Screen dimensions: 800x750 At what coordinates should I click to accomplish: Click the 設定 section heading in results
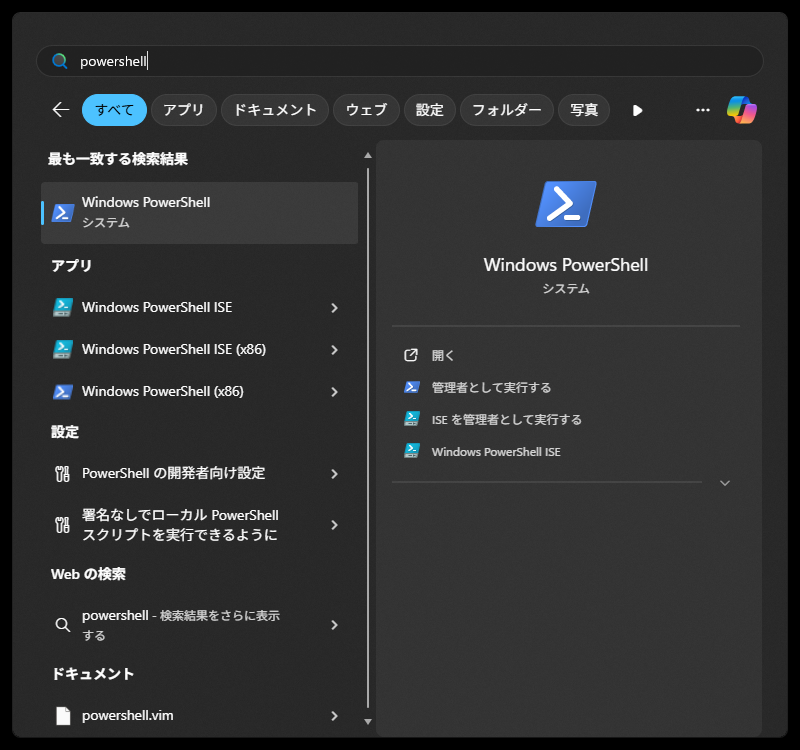[65, 432]
